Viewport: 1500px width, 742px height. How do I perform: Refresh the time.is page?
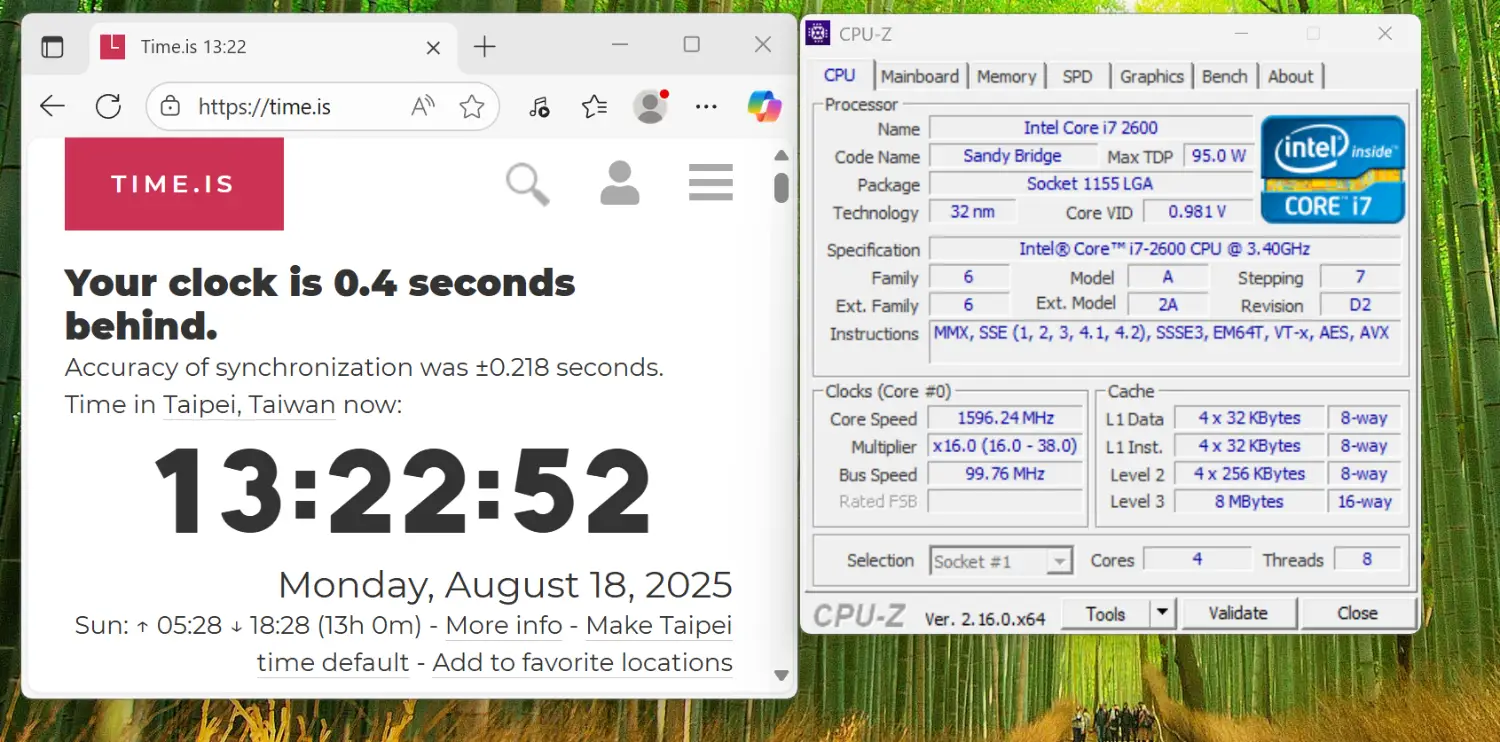(x=108, y=107)
